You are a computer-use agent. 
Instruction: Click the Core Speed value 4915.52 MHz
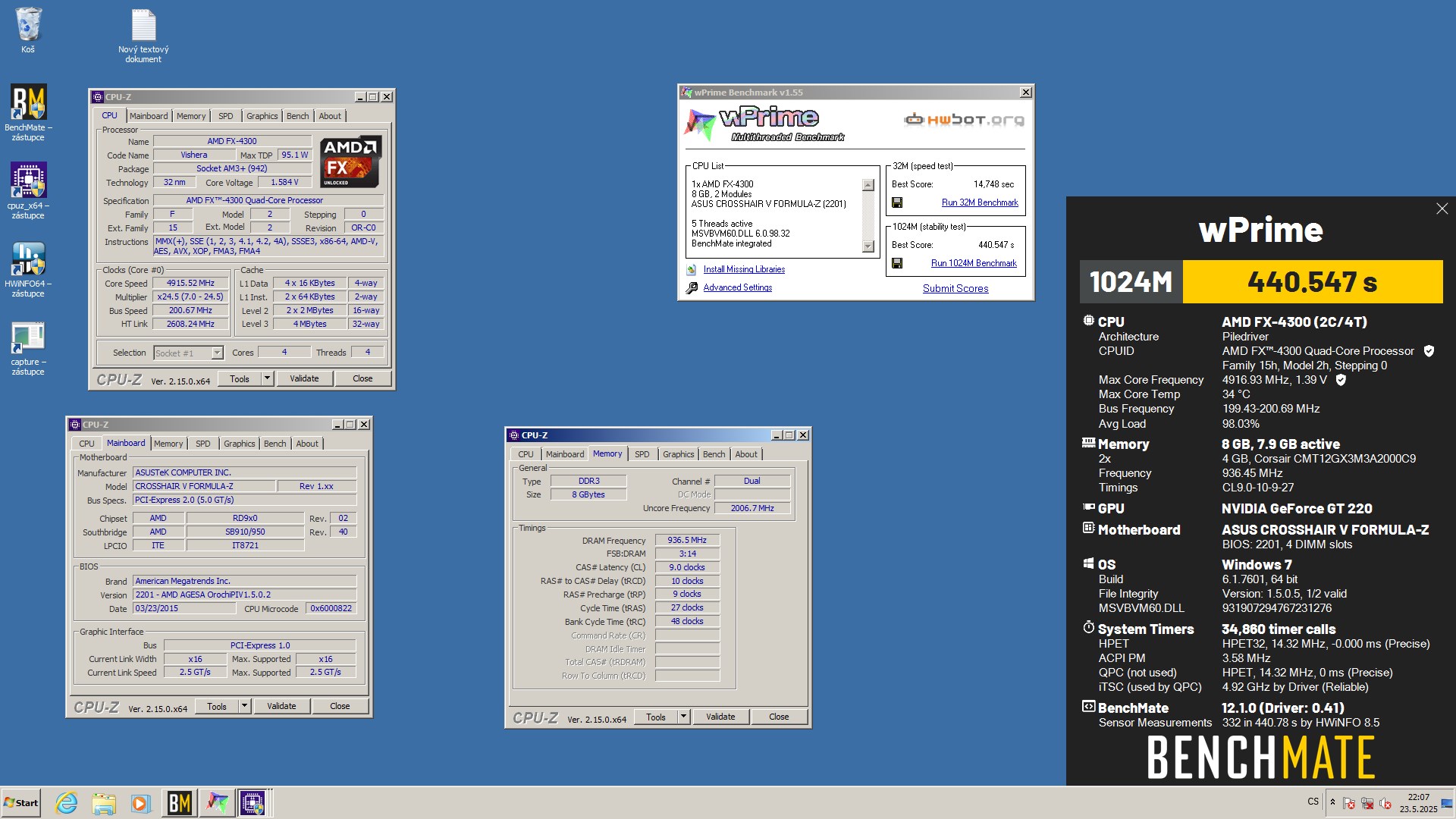pos(191,283)
